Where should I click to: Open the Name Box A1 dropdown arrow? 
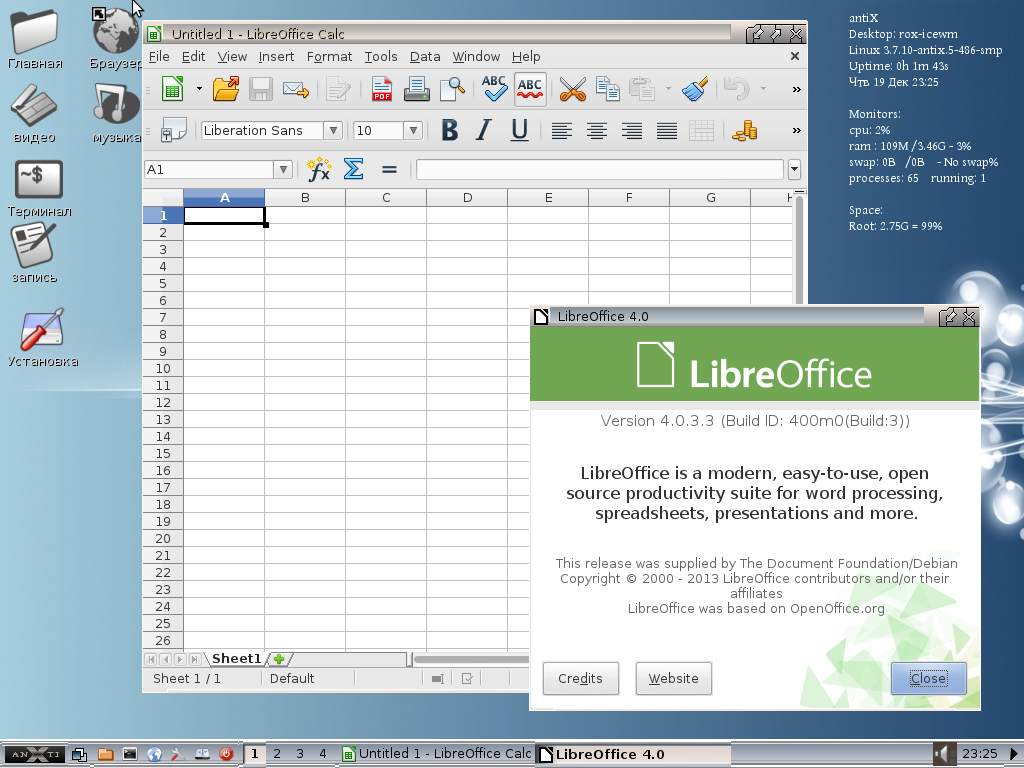[283, 170]
